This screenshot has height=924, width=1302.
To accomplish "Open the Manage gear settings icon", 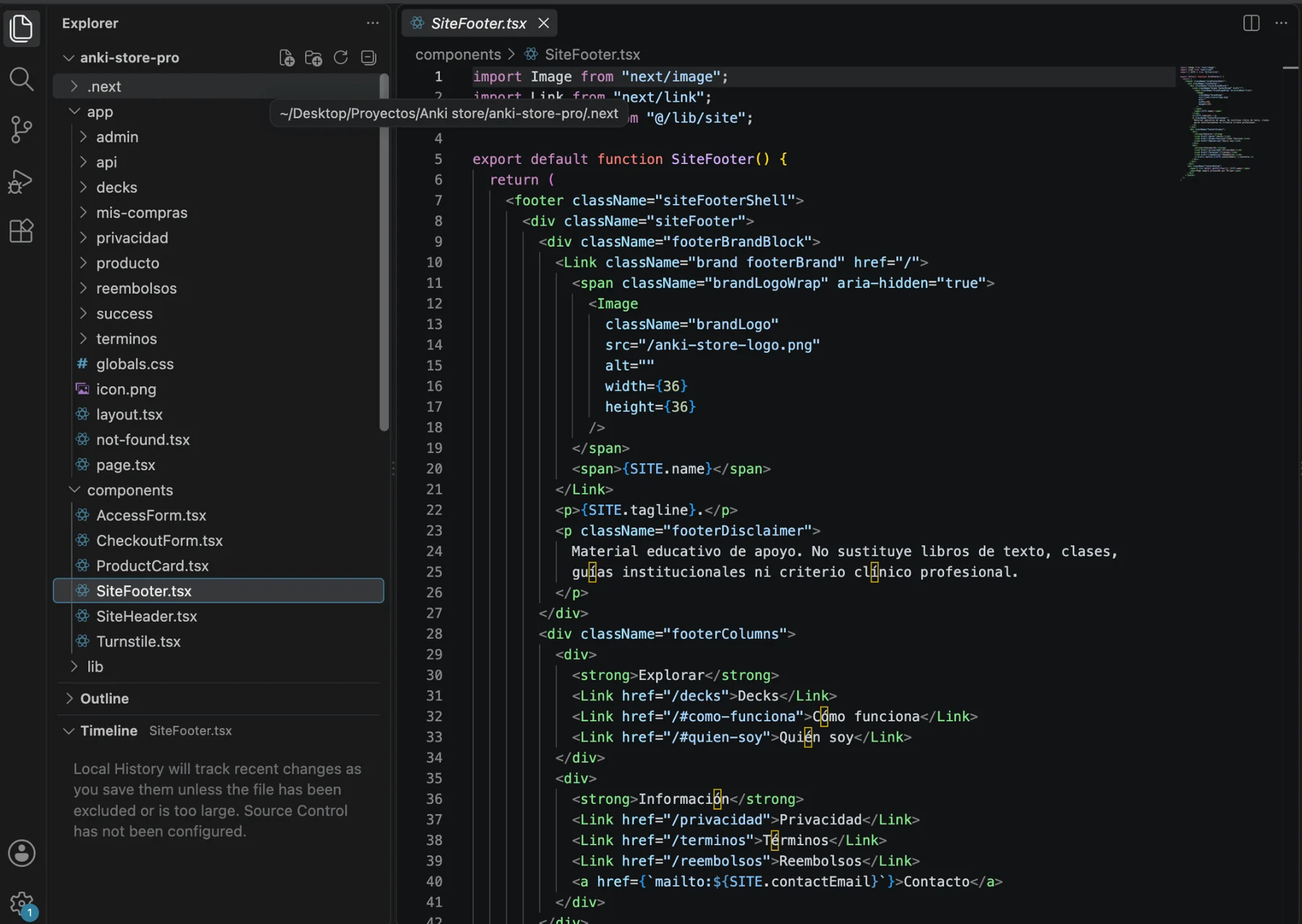I will [22, 903].
